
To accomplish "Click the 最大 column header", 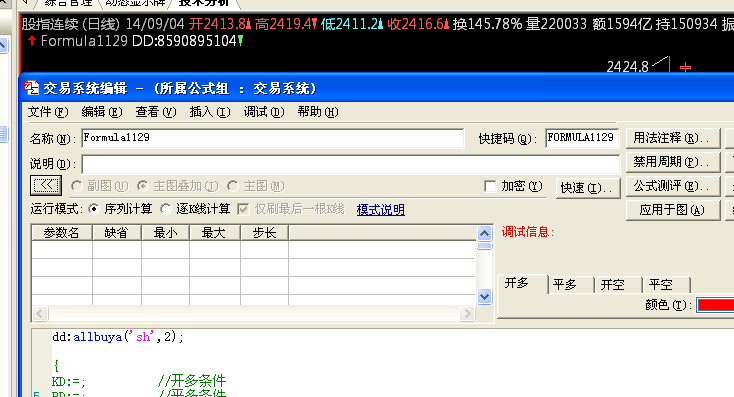I will (215, 233).
